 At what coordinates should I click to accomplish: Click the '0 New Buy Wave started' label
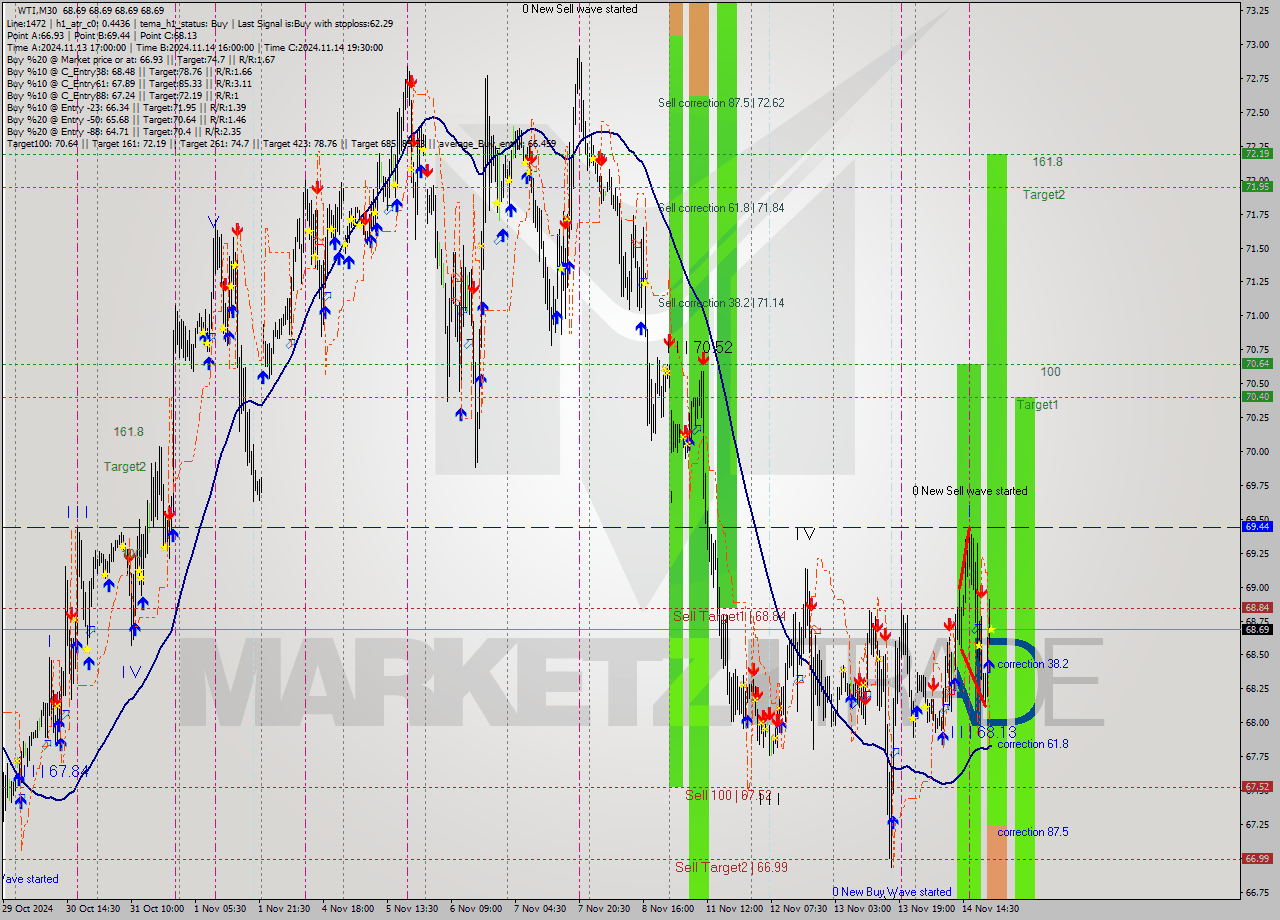coord(892,892)
